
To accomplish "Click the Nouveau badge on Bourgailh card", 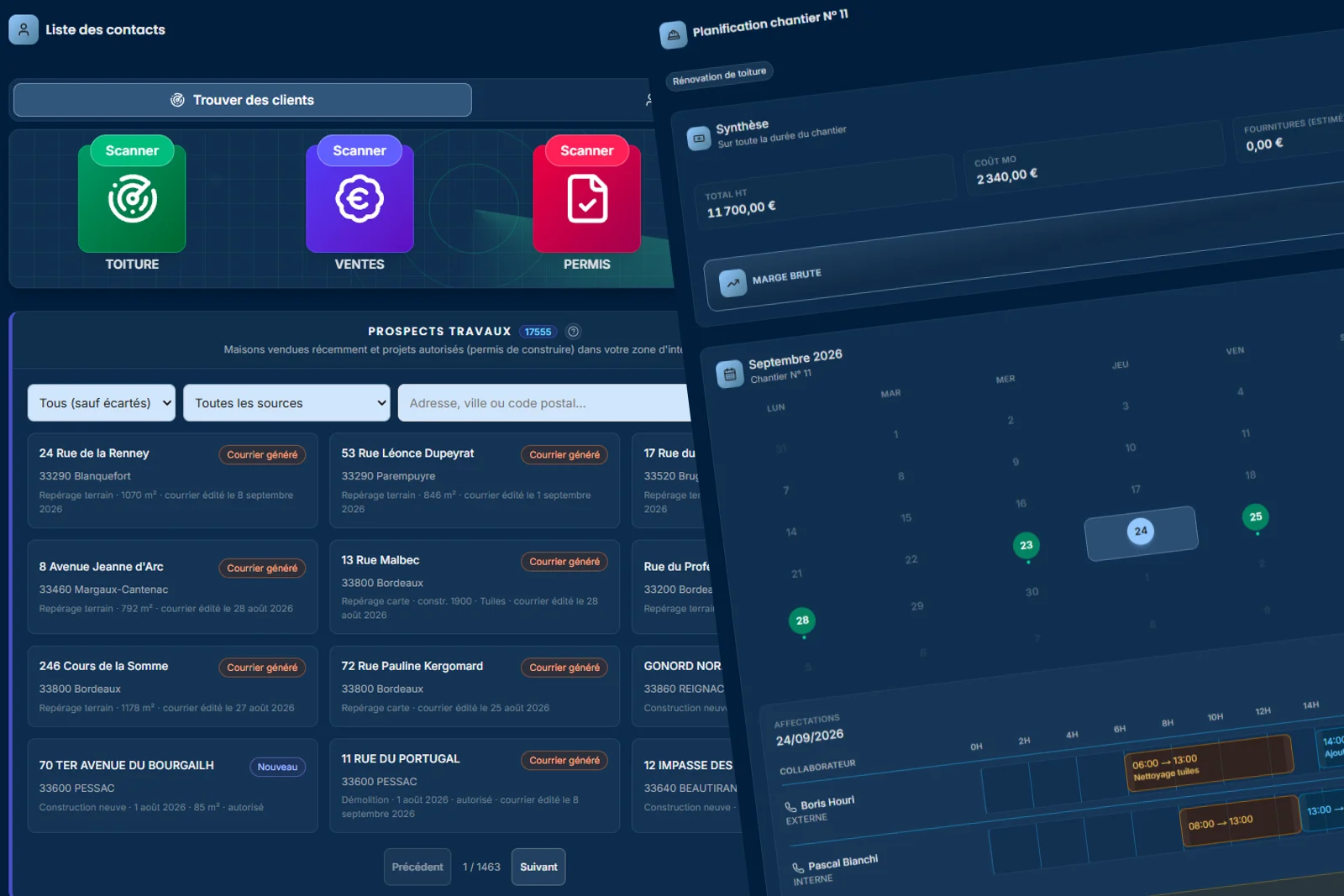I will click(277, 767).
